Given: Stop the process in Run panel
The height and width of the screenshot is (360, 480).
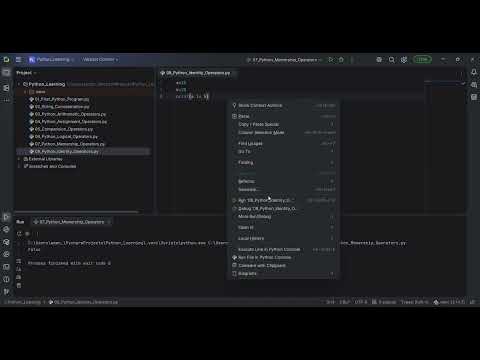Looking at the screenshot, I should 27,234.
